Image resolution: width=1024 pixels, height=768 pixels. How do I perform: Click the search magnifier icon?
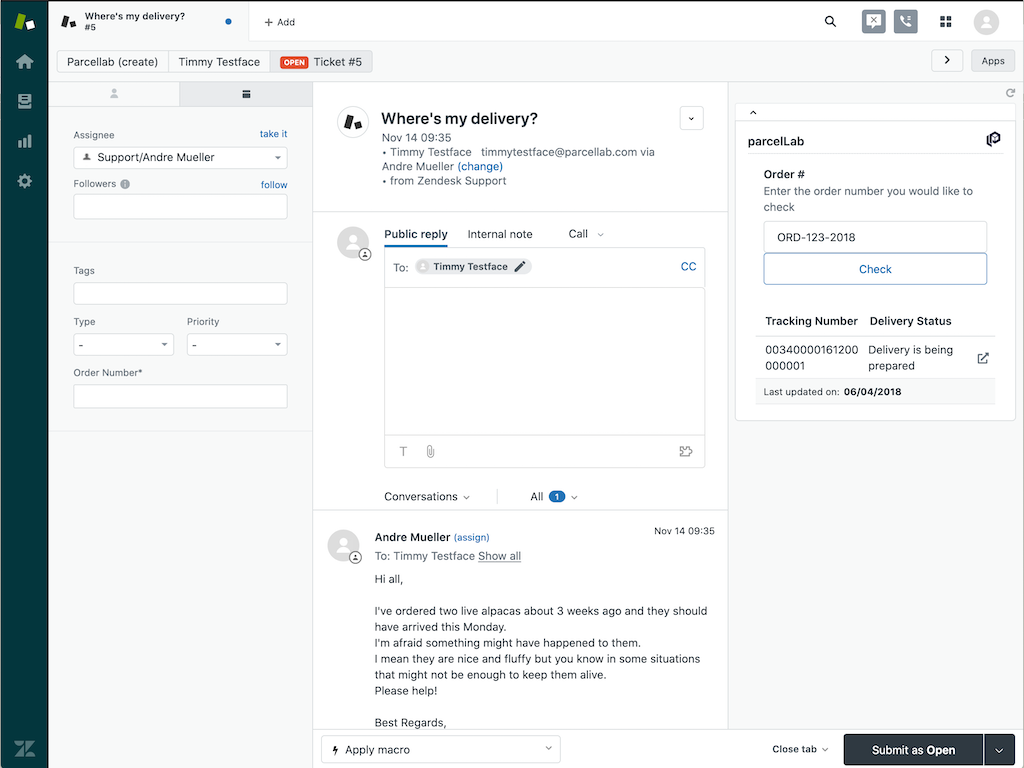830,21
